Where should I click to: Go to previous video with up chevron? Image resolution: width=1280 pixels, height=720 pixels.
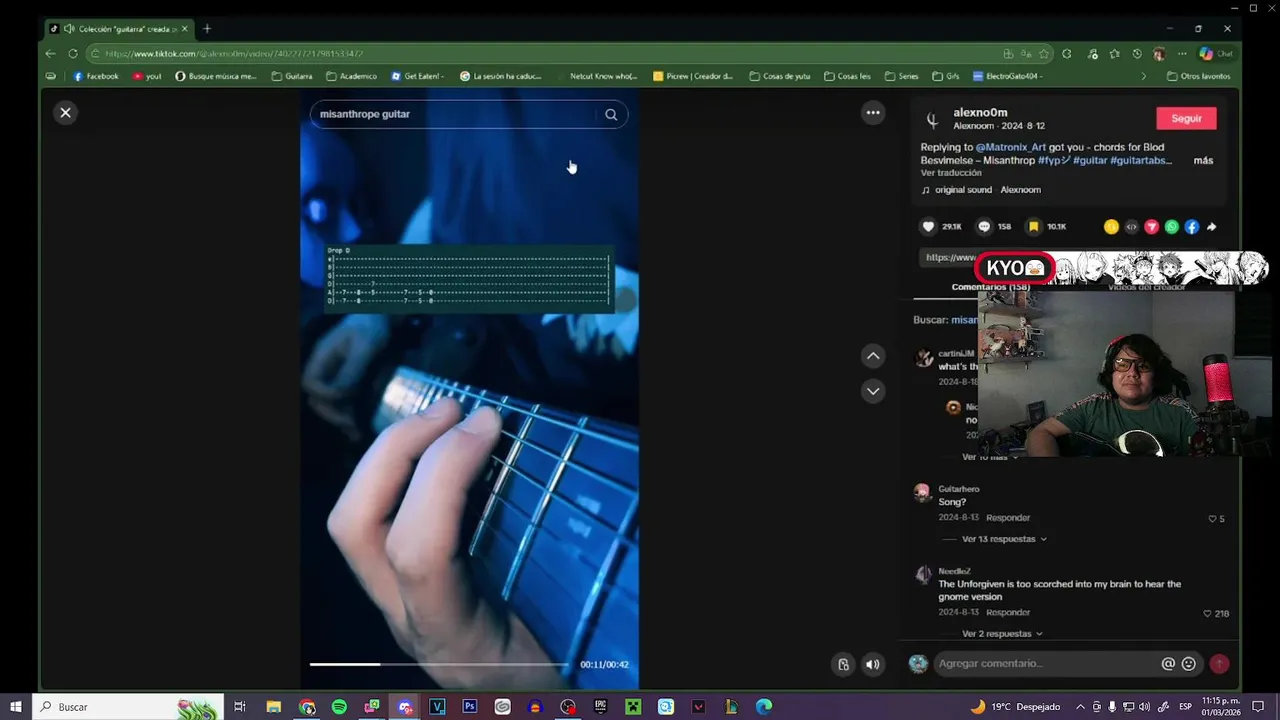click(873, 356)
